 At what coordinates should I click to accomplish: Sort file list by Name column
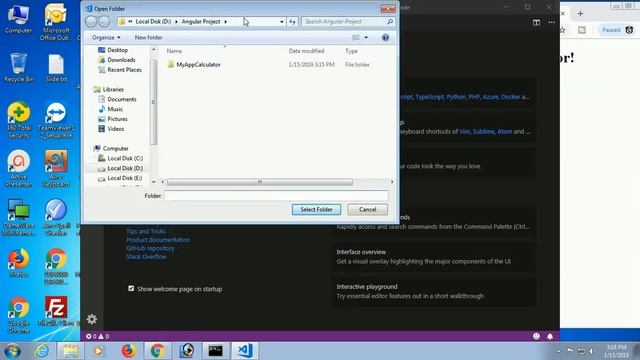174,51
